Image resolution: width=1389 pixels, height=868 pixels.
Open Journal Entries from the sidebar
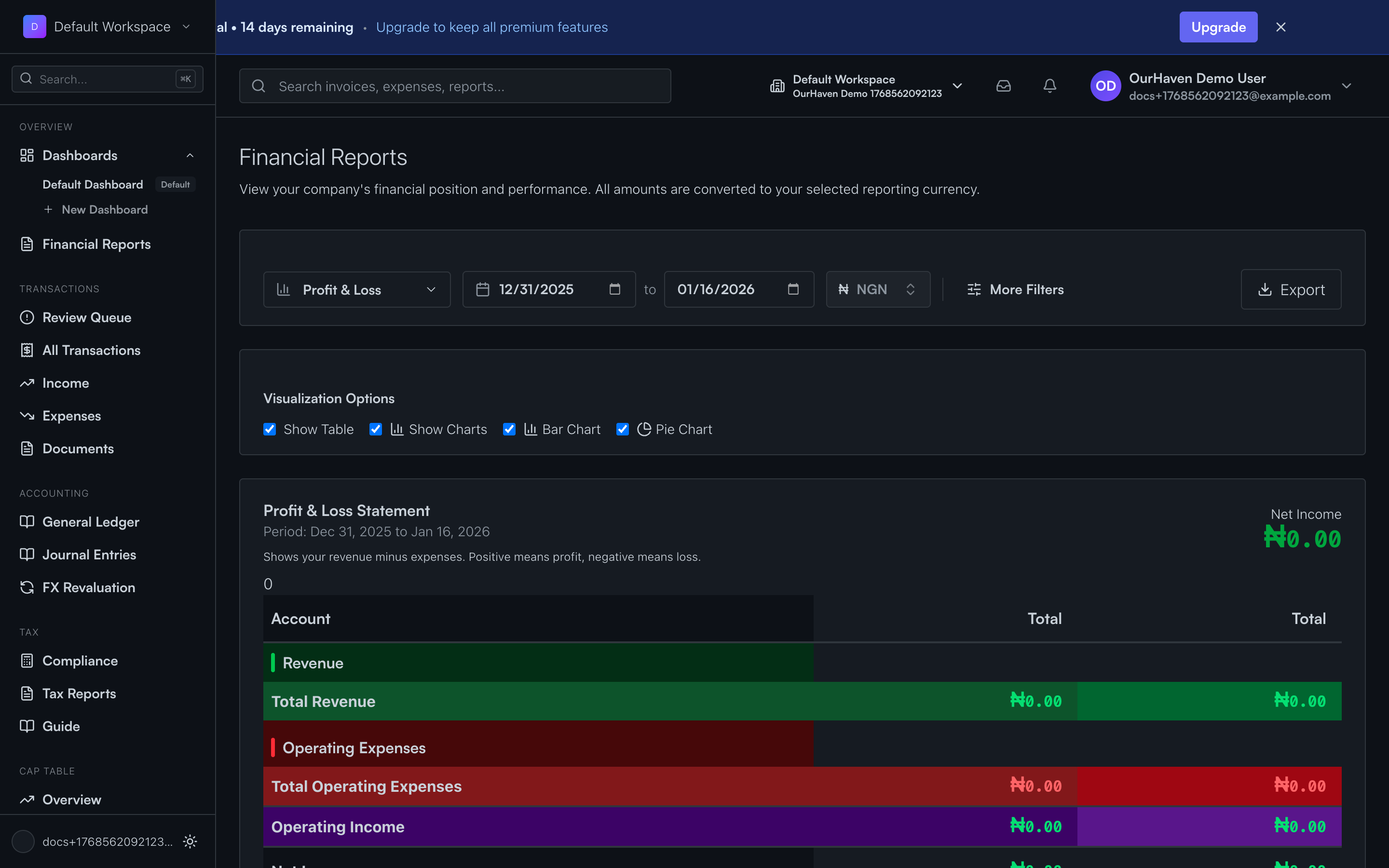(x=88, y=554)
